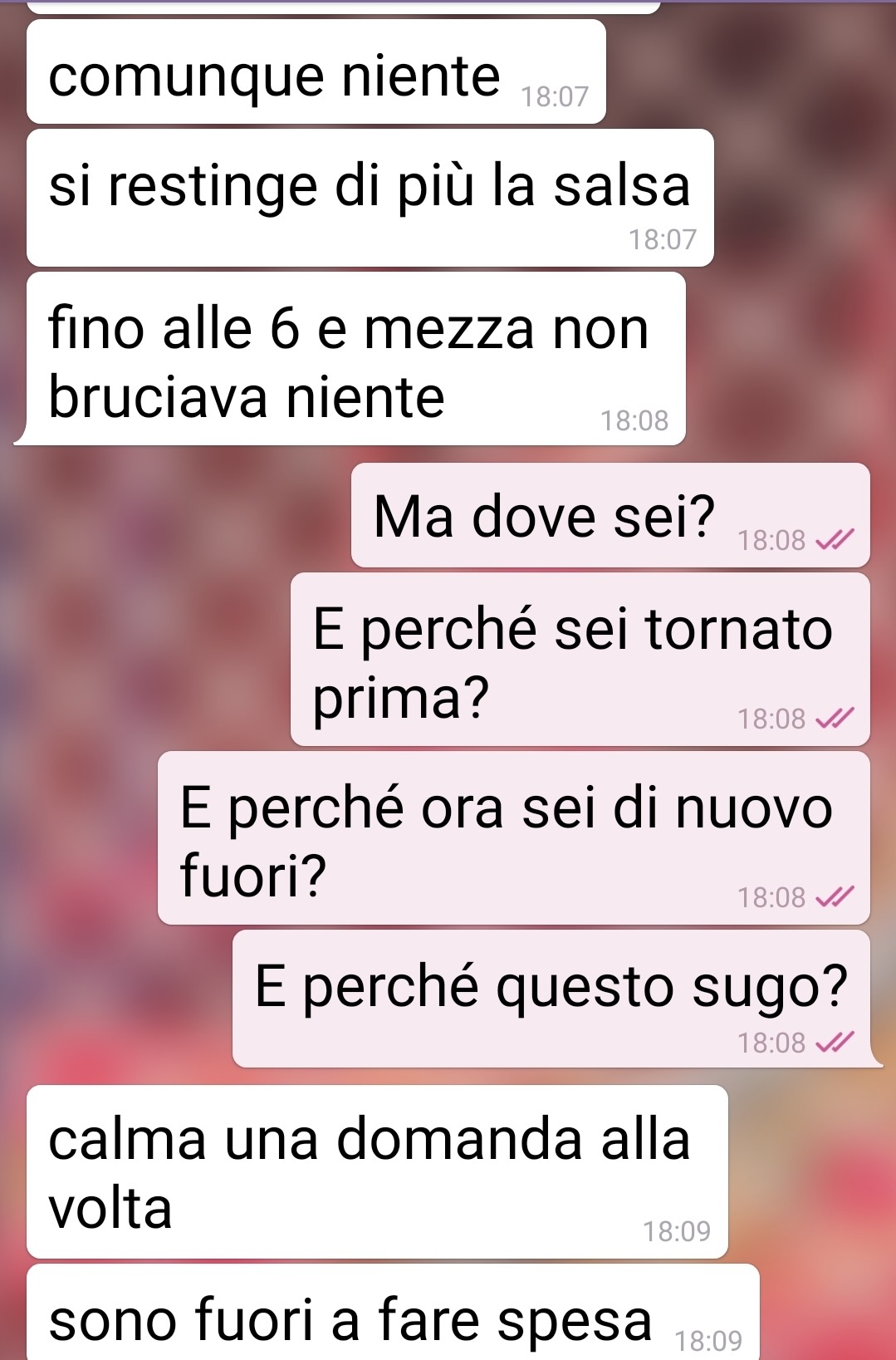Click read checkmarks on 'di nuovo fuori?' message
Screen dimensions: 896x1360
[835, 897]
